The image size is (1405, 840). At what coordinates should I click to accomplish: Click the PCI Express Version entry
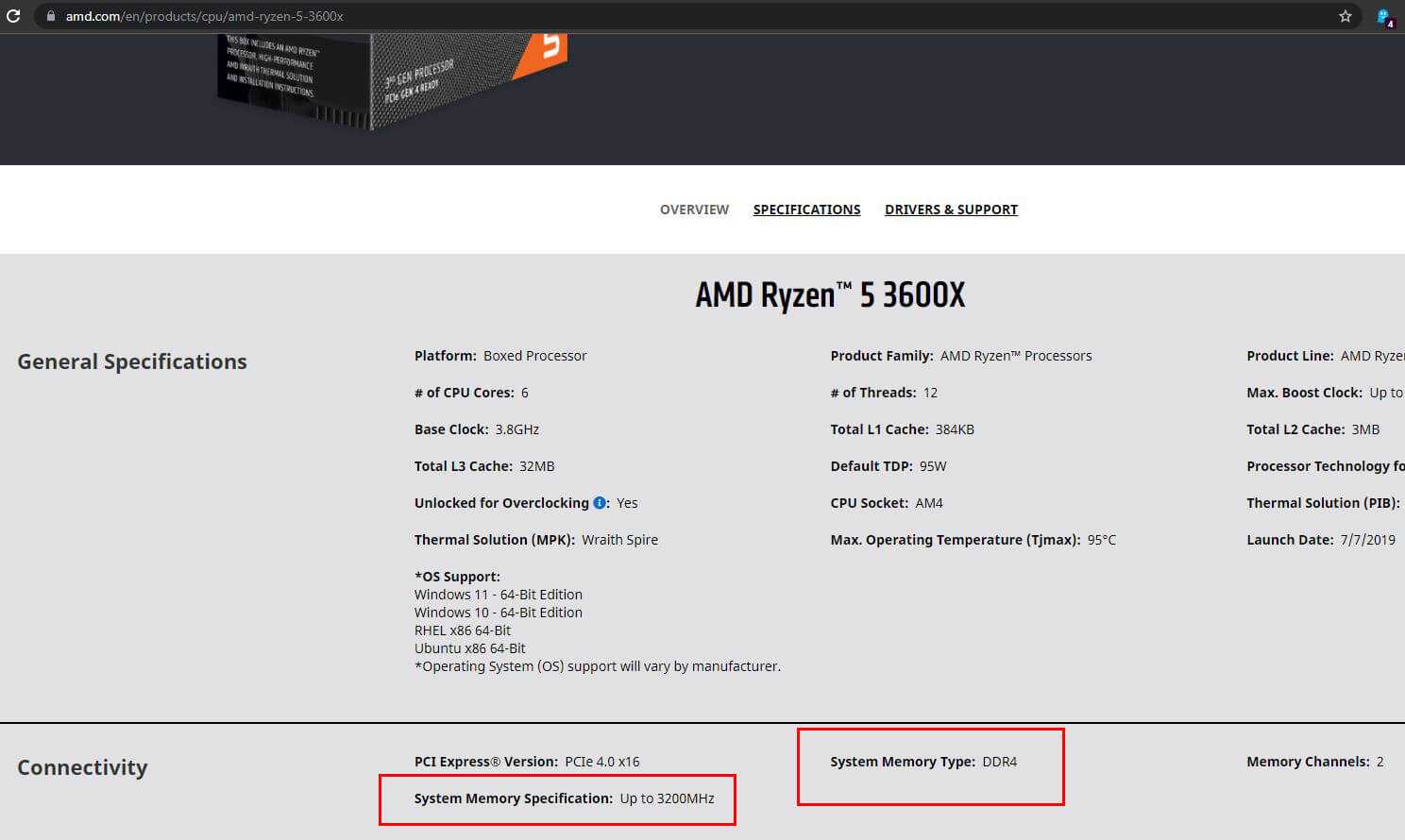coord(526,762)
